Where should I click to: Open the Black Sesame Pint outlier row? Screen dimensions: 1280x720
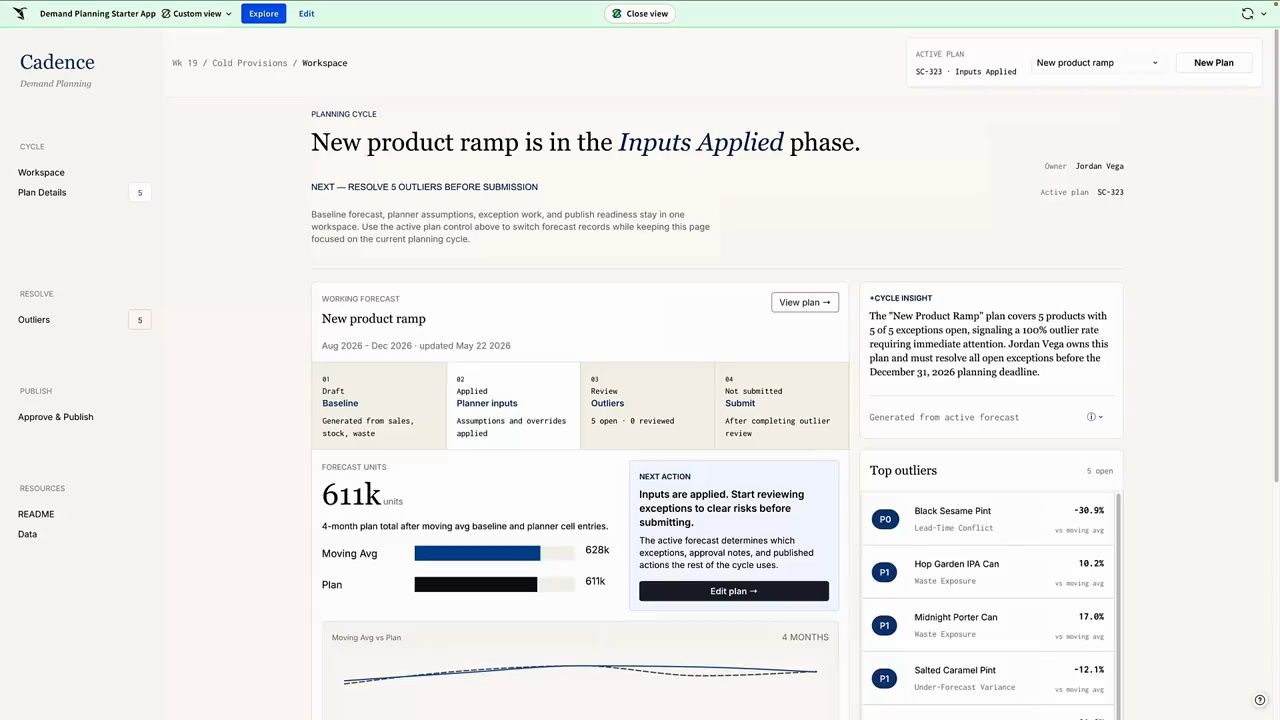988,519
